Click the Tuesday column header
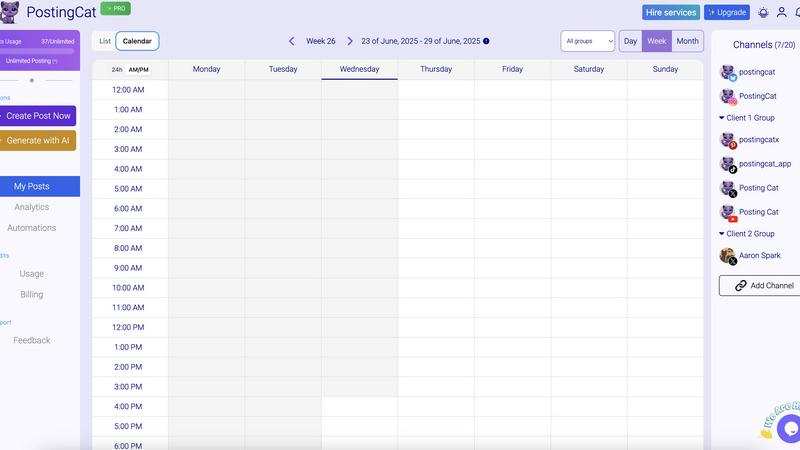The image size is (800, 450). point(283,69)
